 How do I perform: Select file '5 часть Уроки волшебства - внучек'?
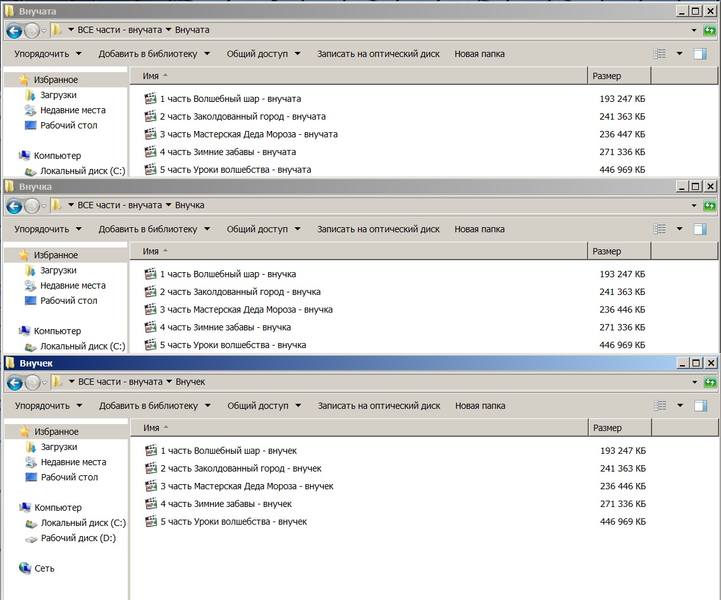(x=226, y=521)
